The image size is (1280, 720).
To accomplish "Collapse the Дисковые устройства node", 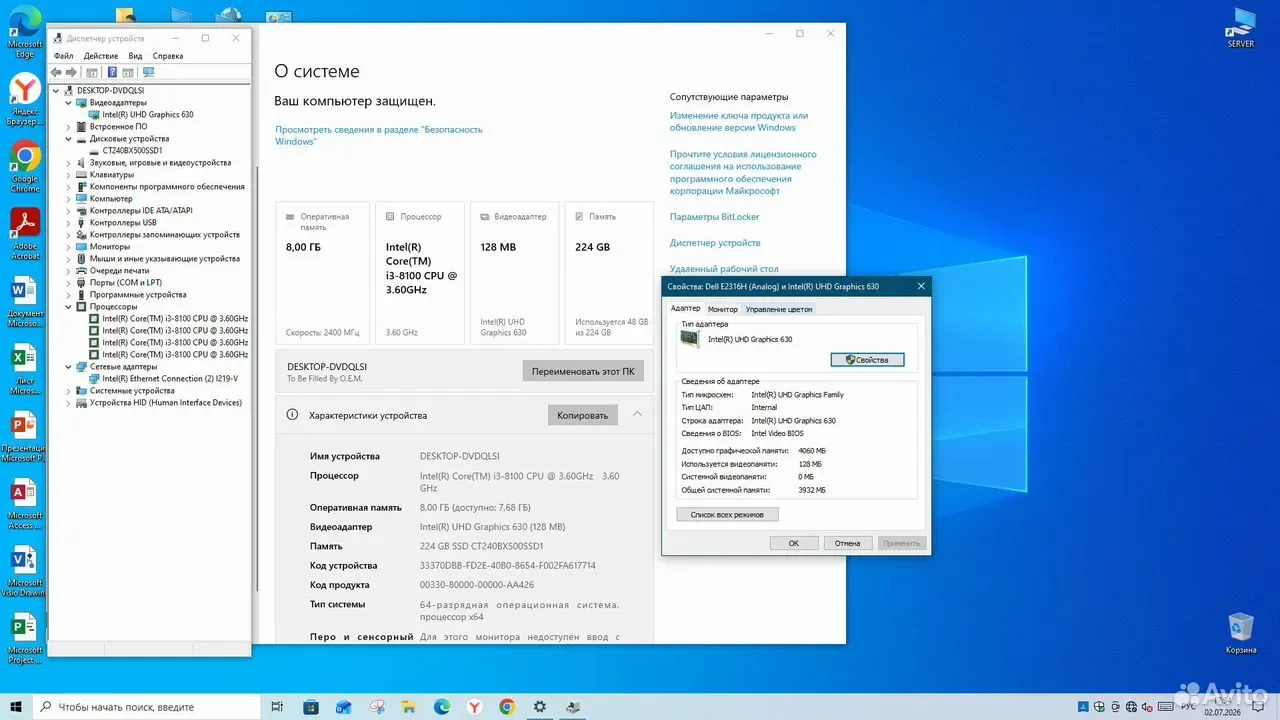I will 69,139.
